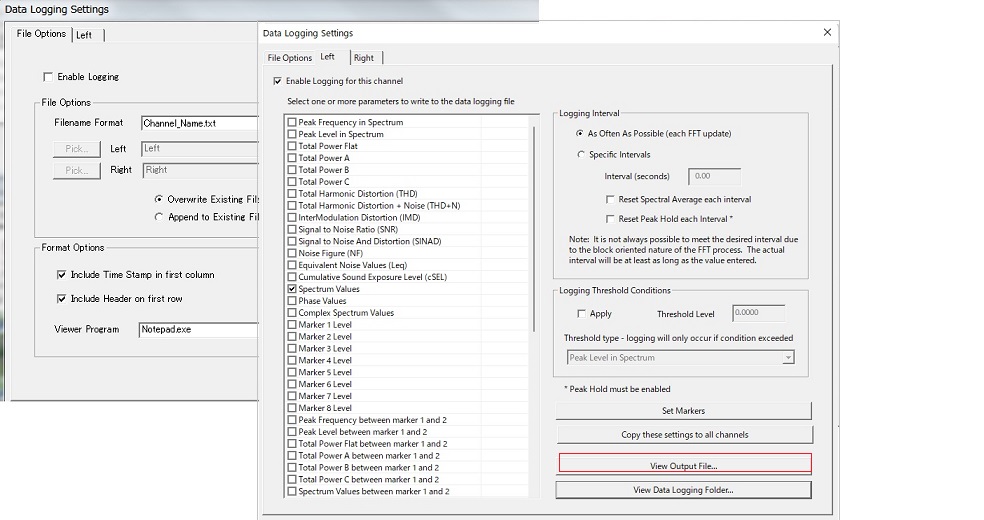Check Signal to Noise And Distortion (SINAD)
The height and width of the screenshot is (520, 984).
click(x=292, y=241)
